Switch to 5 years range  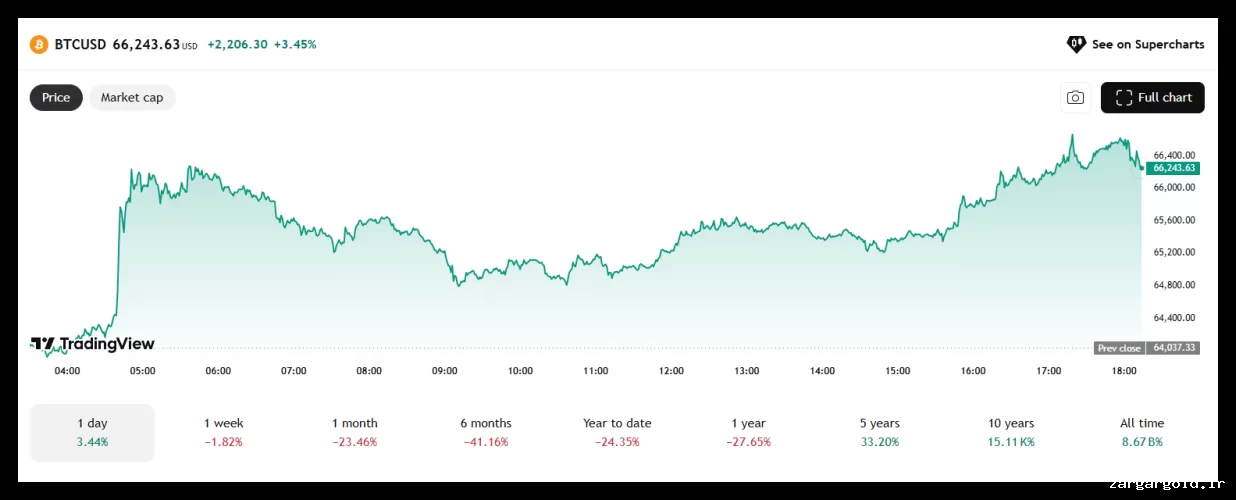point(879,432)
